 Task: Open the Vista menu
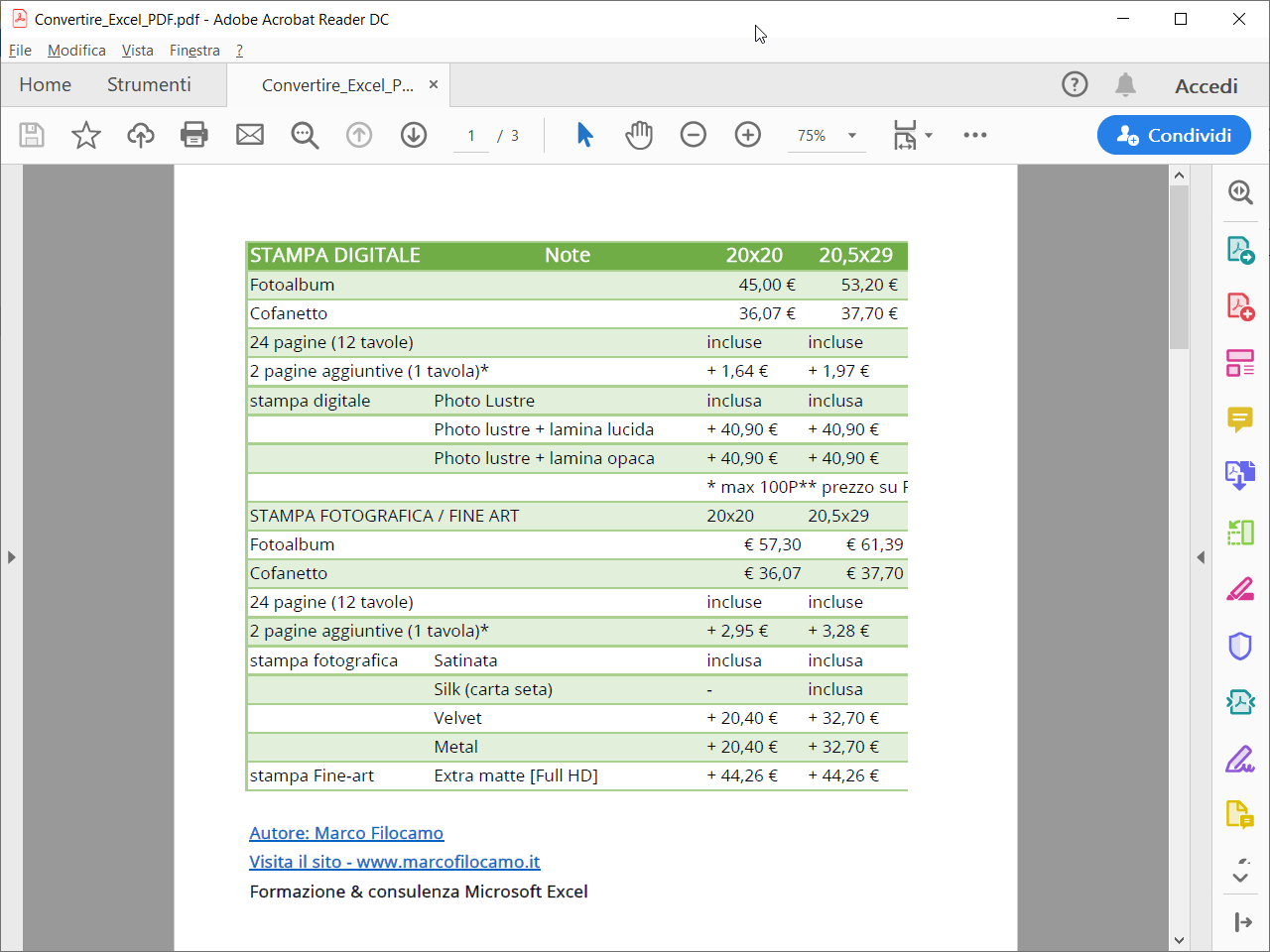click(137, 51)
